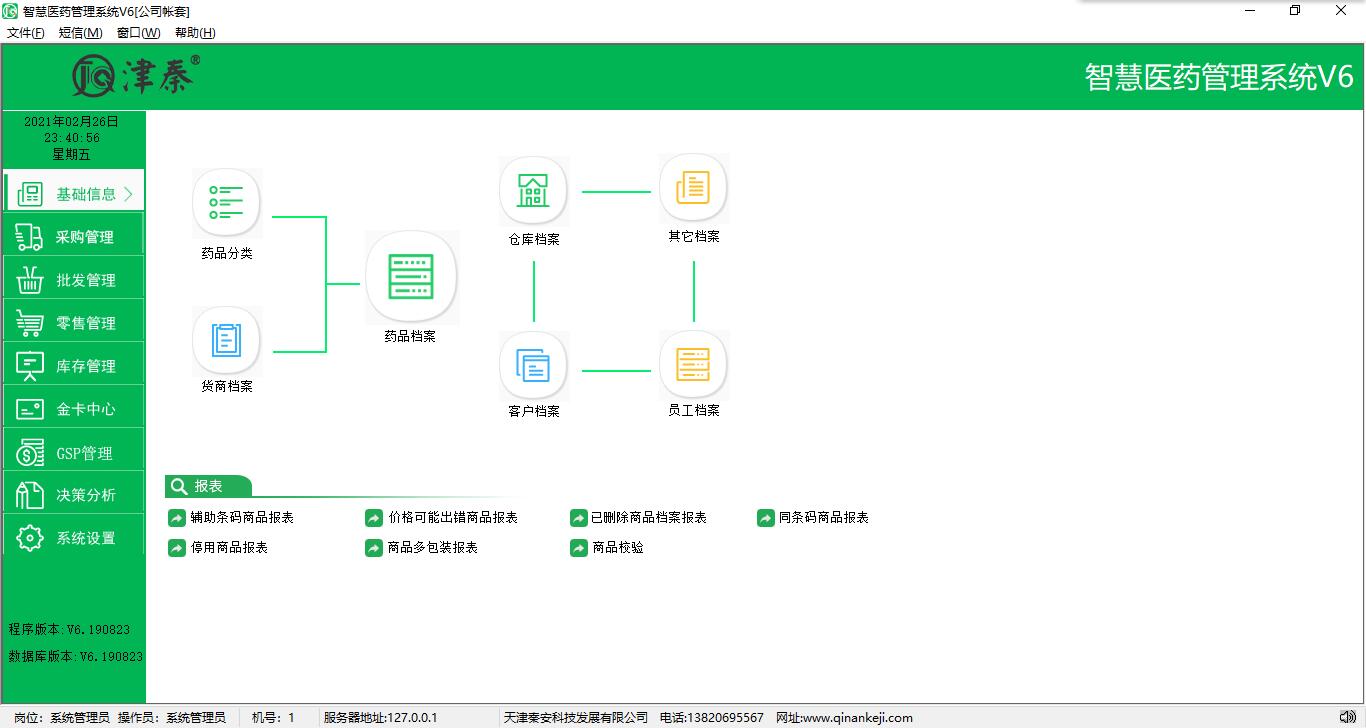Image resolution: width=1366 pixels, height=728 pixels.
Task: Open the 员工档案 icon
Action: 693,365
